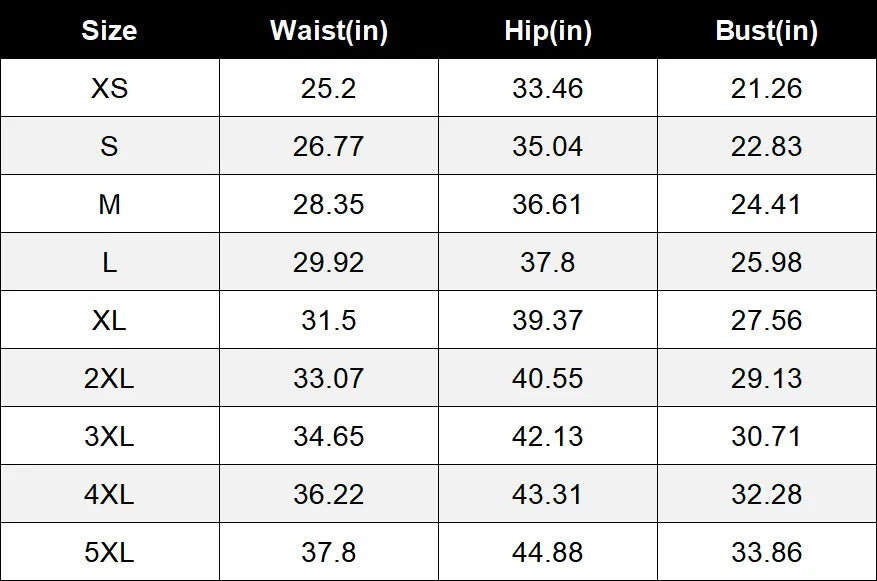Select the Hip(in) column header
Screen dimensions: 877x581
tap(548, 30)
